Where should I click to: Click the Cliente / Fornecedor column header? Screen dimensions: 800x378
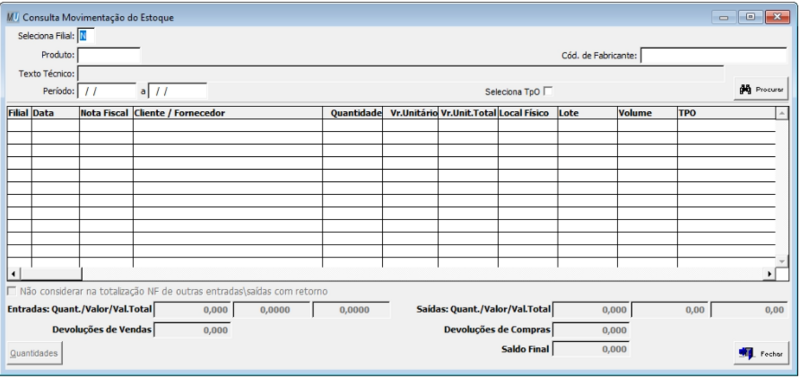pos(228,113)
